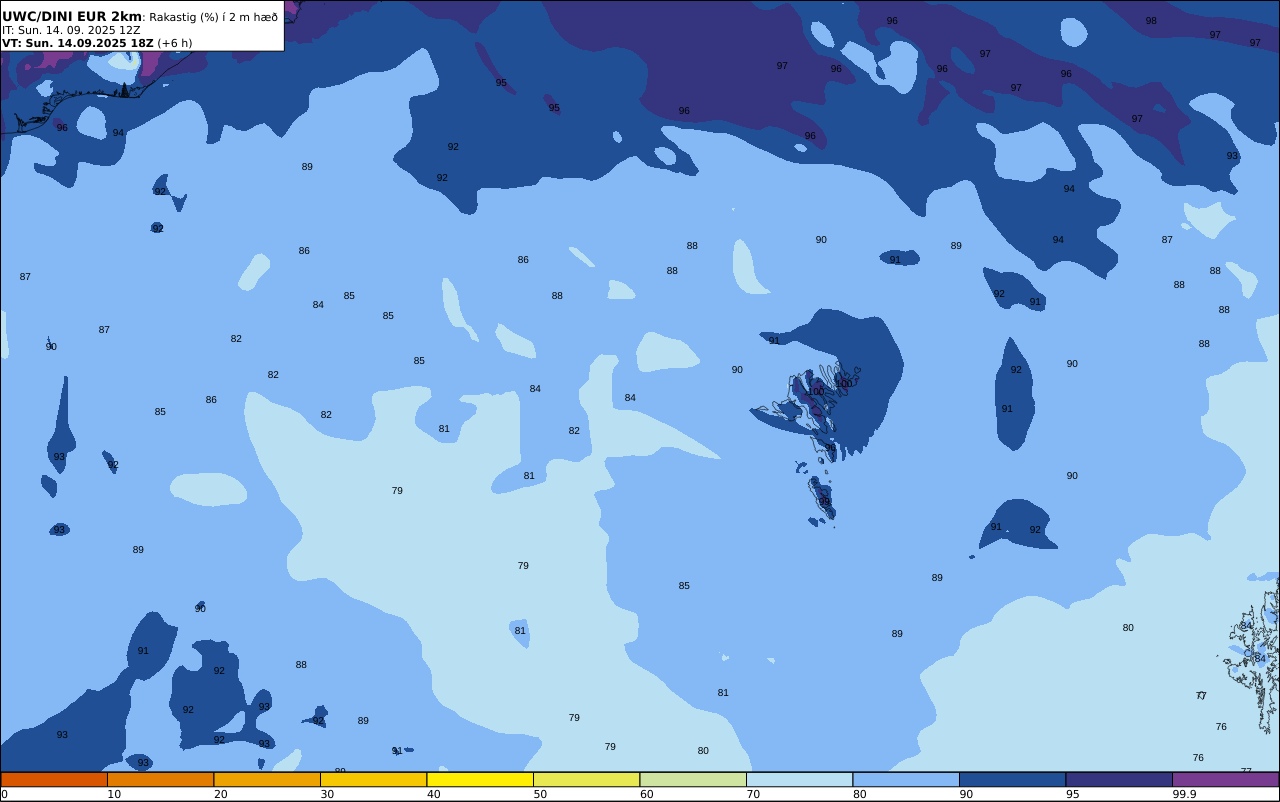Click the 'Rakastig (%) í 2 m hæð' caption

click(214, 17)
